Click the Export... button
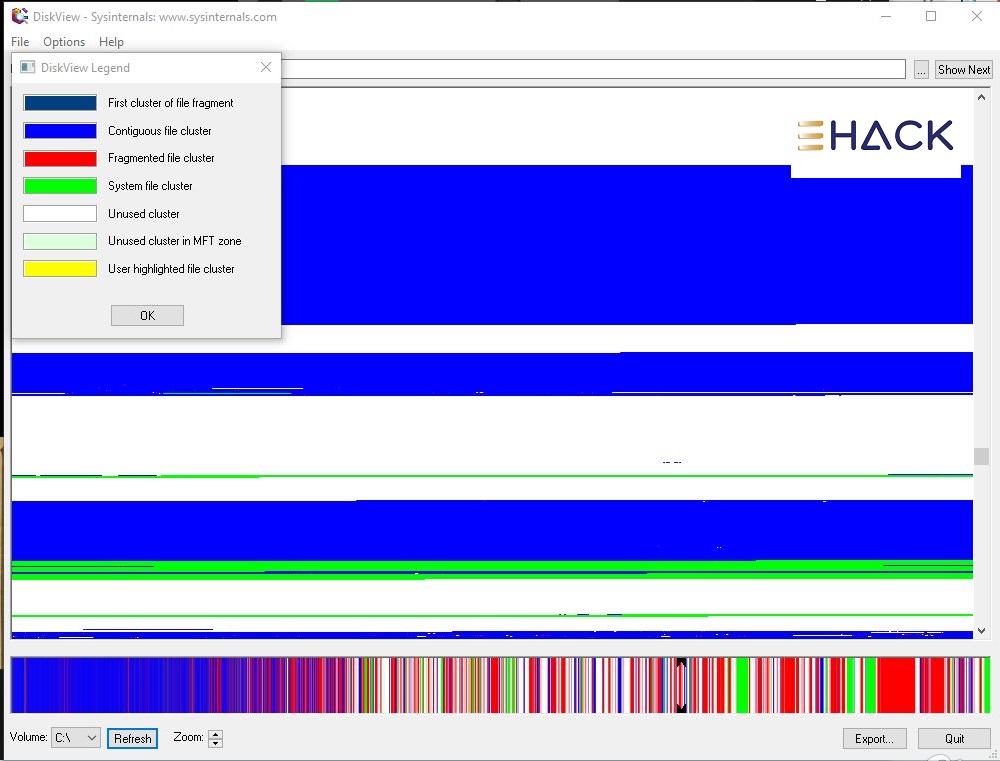1000x761 pixels. pyautogui.click(x=874, y=738)
